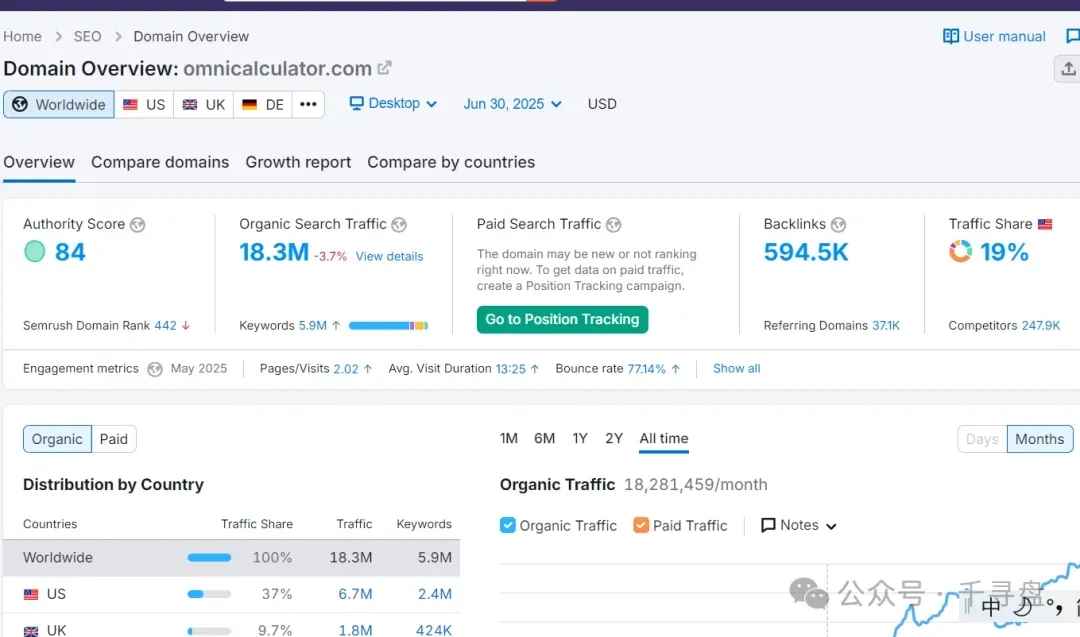1080x637 pixels.
Task: Switch chart granularity to Months
Action: click(x=1039, y=439)
